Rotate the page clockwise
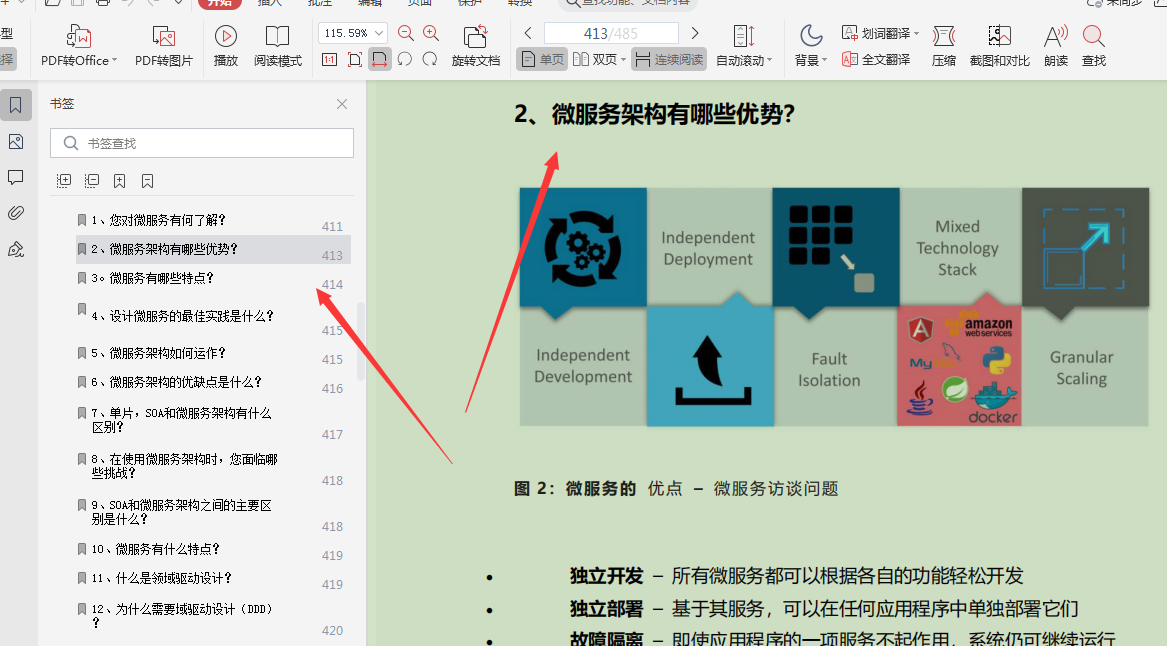The image size is (1167, 646). [430, 60]
